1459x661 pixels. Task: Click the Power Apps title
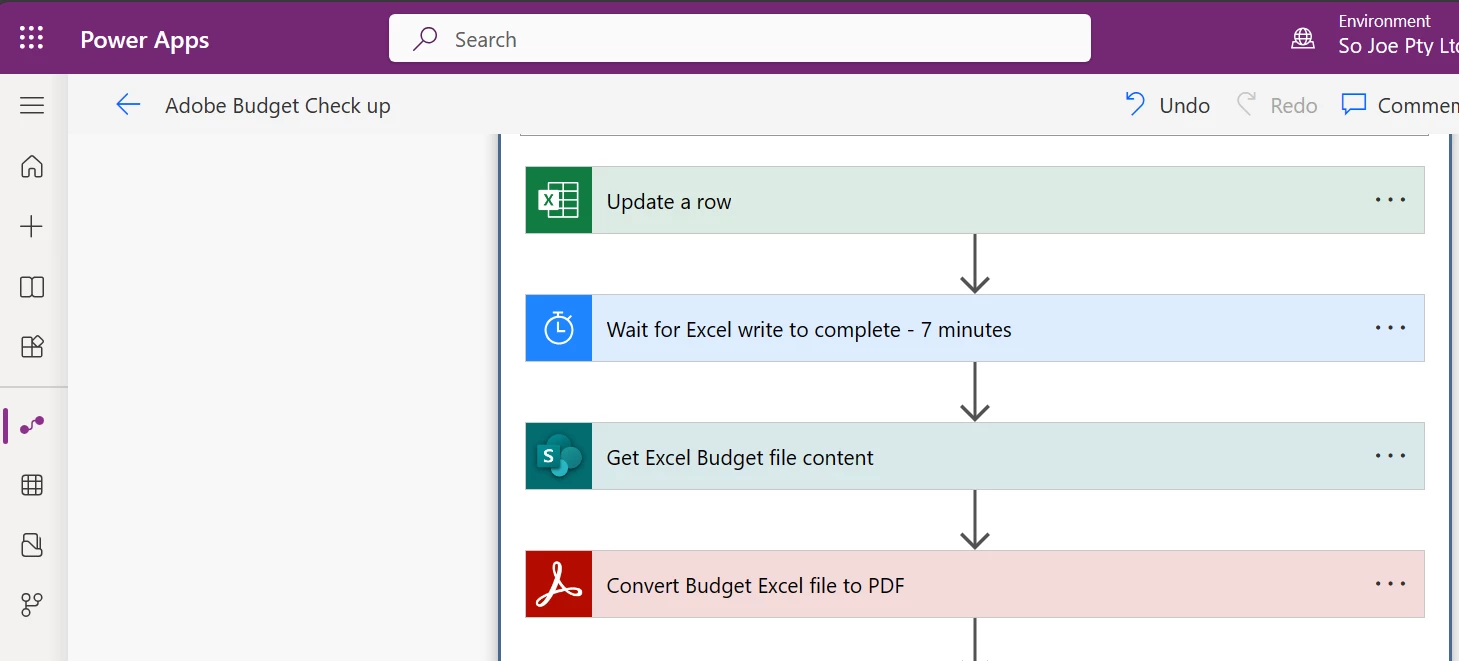[145, 40]
